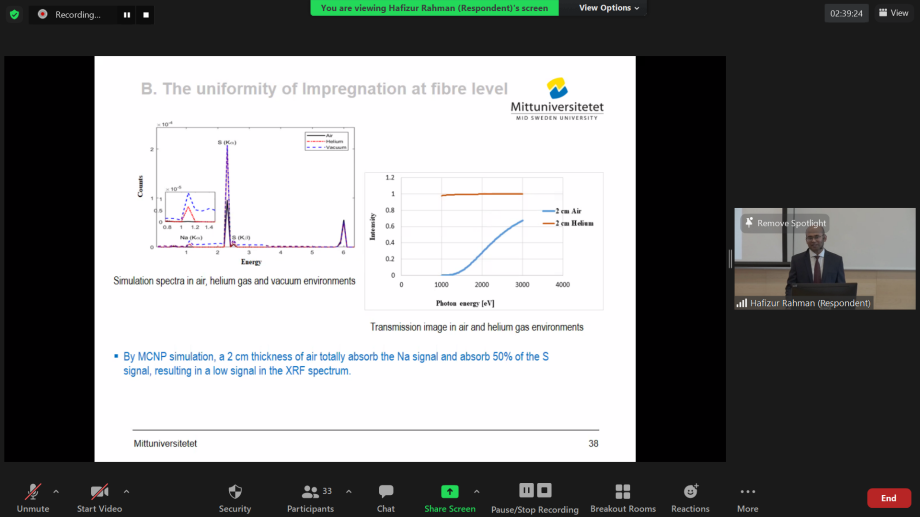Start Video with the camera button
Image resolution: width=920 pixels, height=517 pixels.
pos(99,497)
